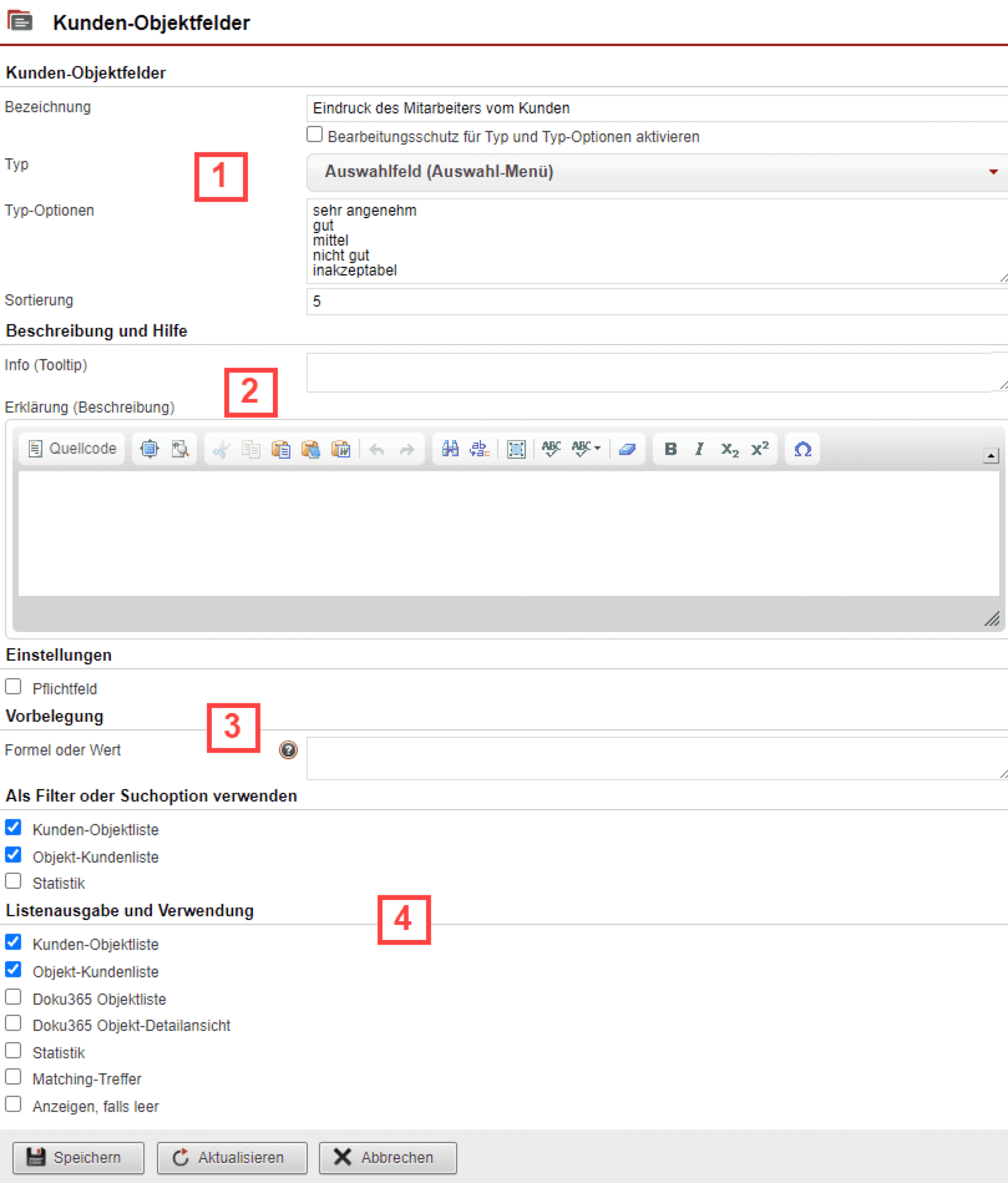Open the Typ Auswahlfeld dropdown
Viewport: 1008px width, 1183px height.
tap(657, 172)
